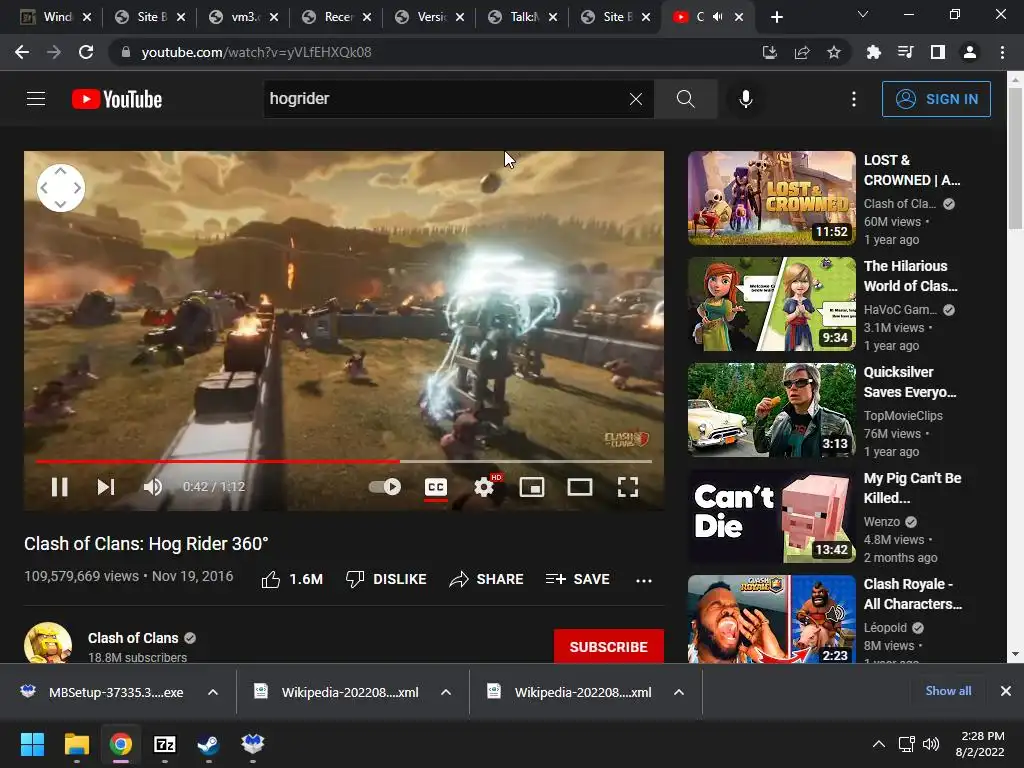Expand first Wikipedia xml download options
The image size is (1024, 768).
tap(446, 692)
